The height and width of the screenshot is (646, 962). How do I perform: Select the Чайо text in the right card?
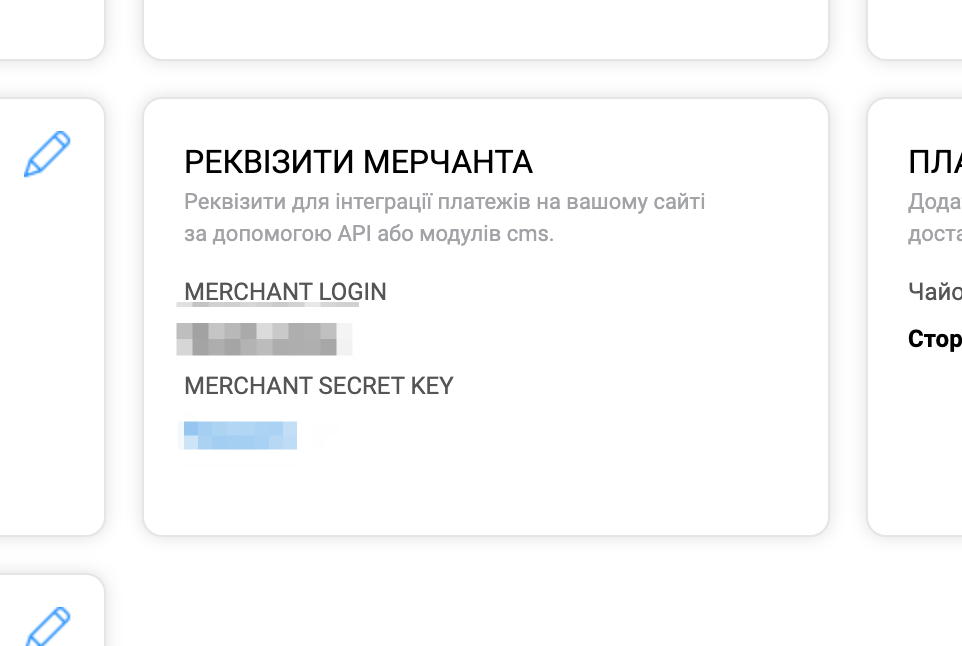coord(935,292)
